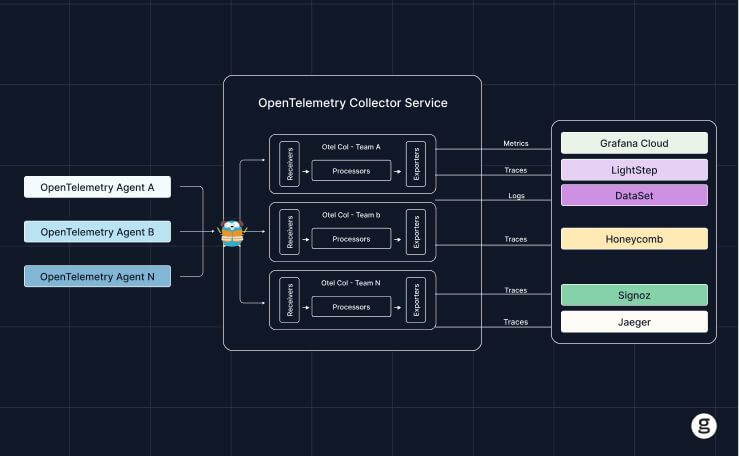
Task: Click the Traces label leading to Jaeger
Action: [x=516, y=322]
